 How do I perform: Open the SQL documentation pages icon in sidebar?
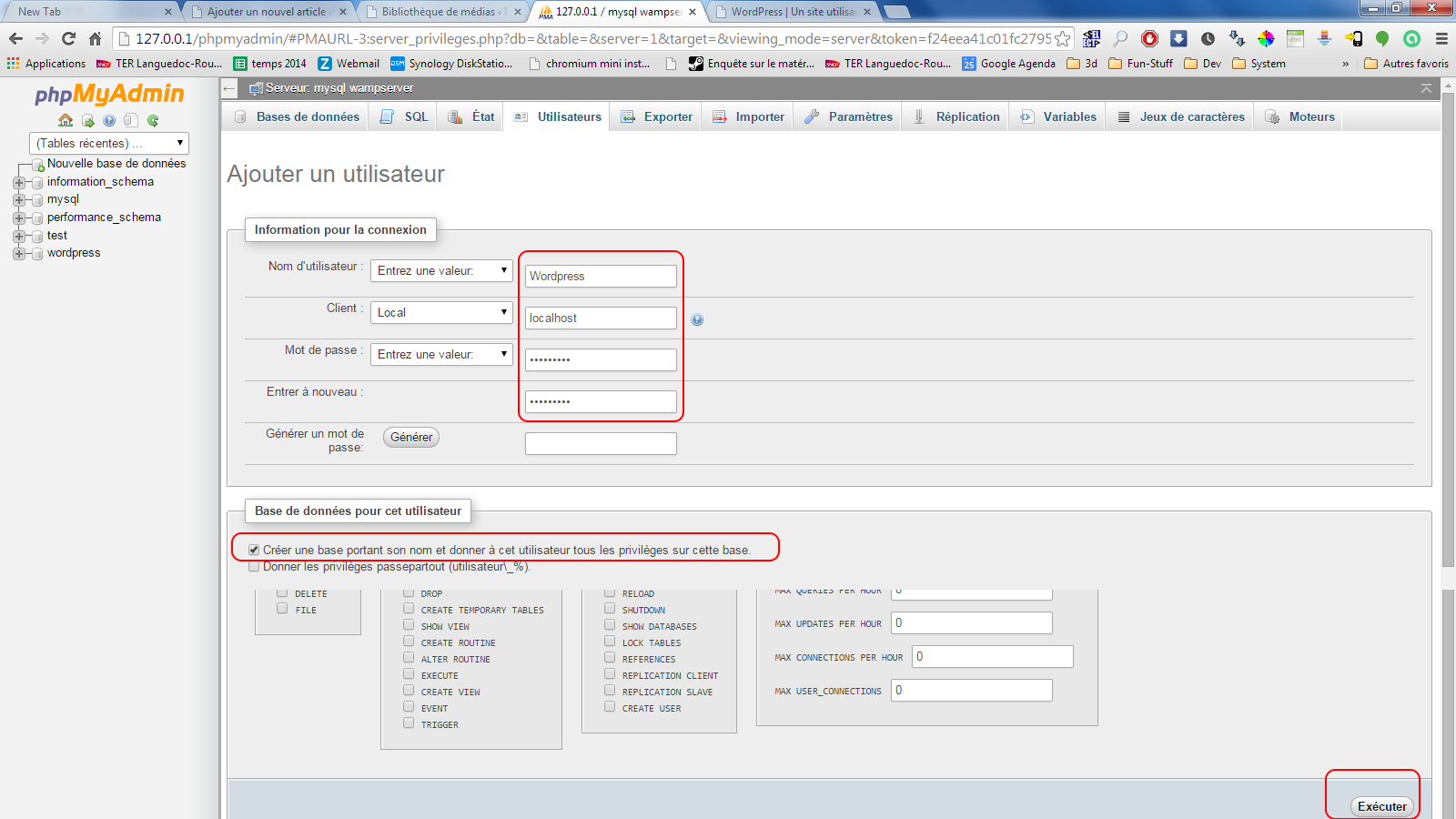pos(131,120)
